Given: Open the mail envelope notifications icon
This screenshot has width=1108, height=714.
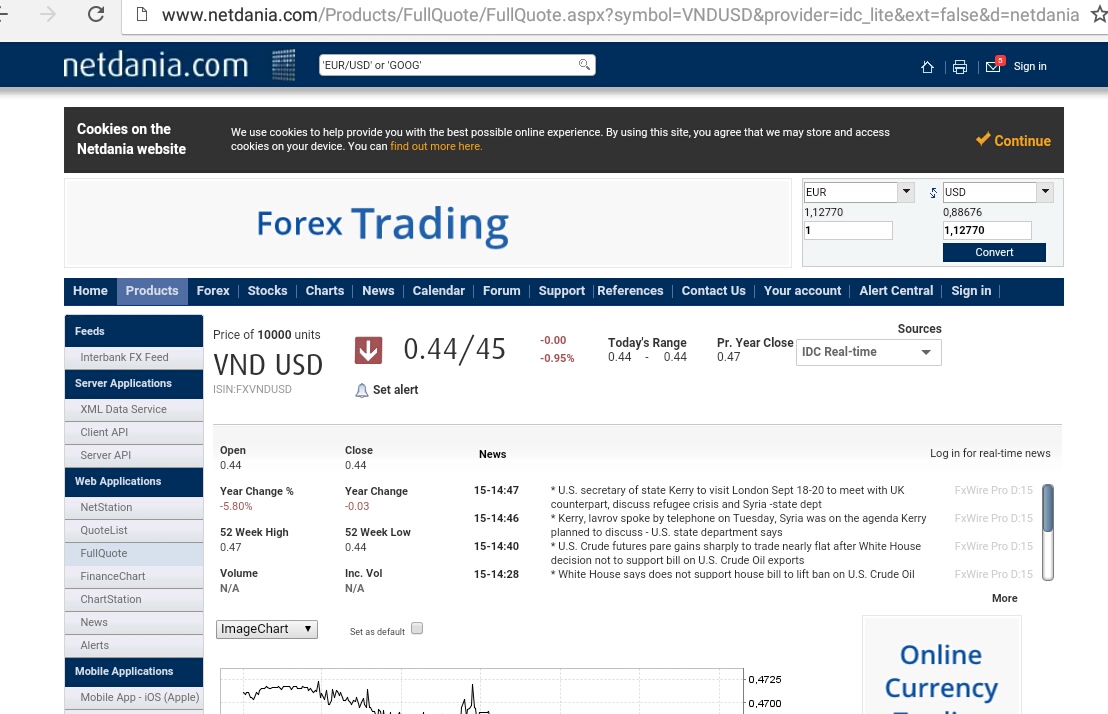Looking at the screenshot, I should point(994,65).
